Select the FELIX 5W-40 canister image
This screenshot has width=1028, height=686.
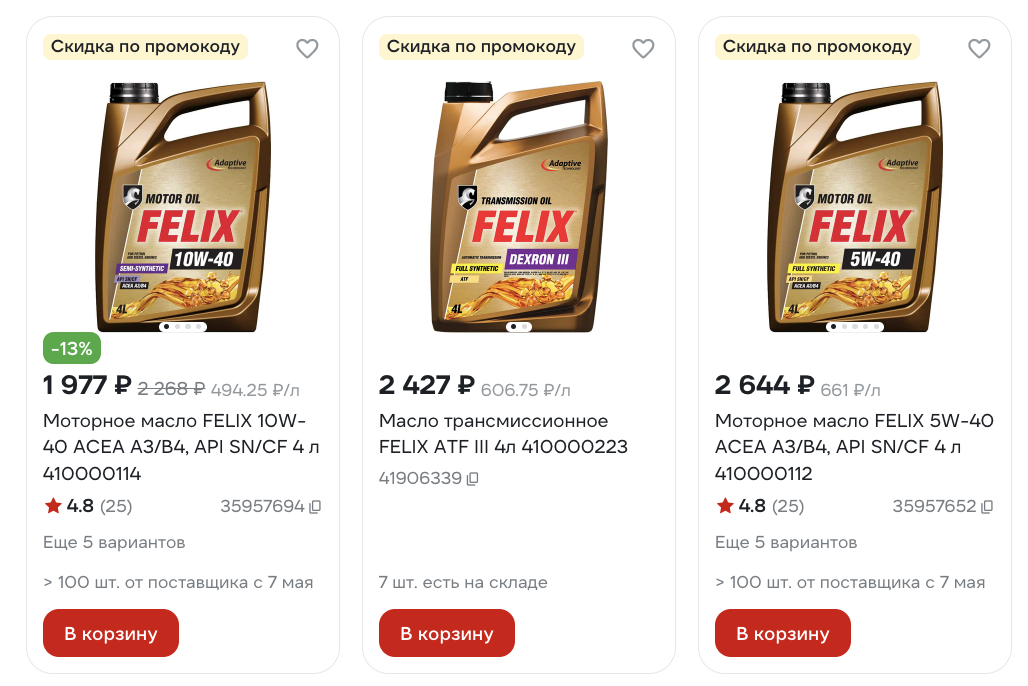[854, 205]
